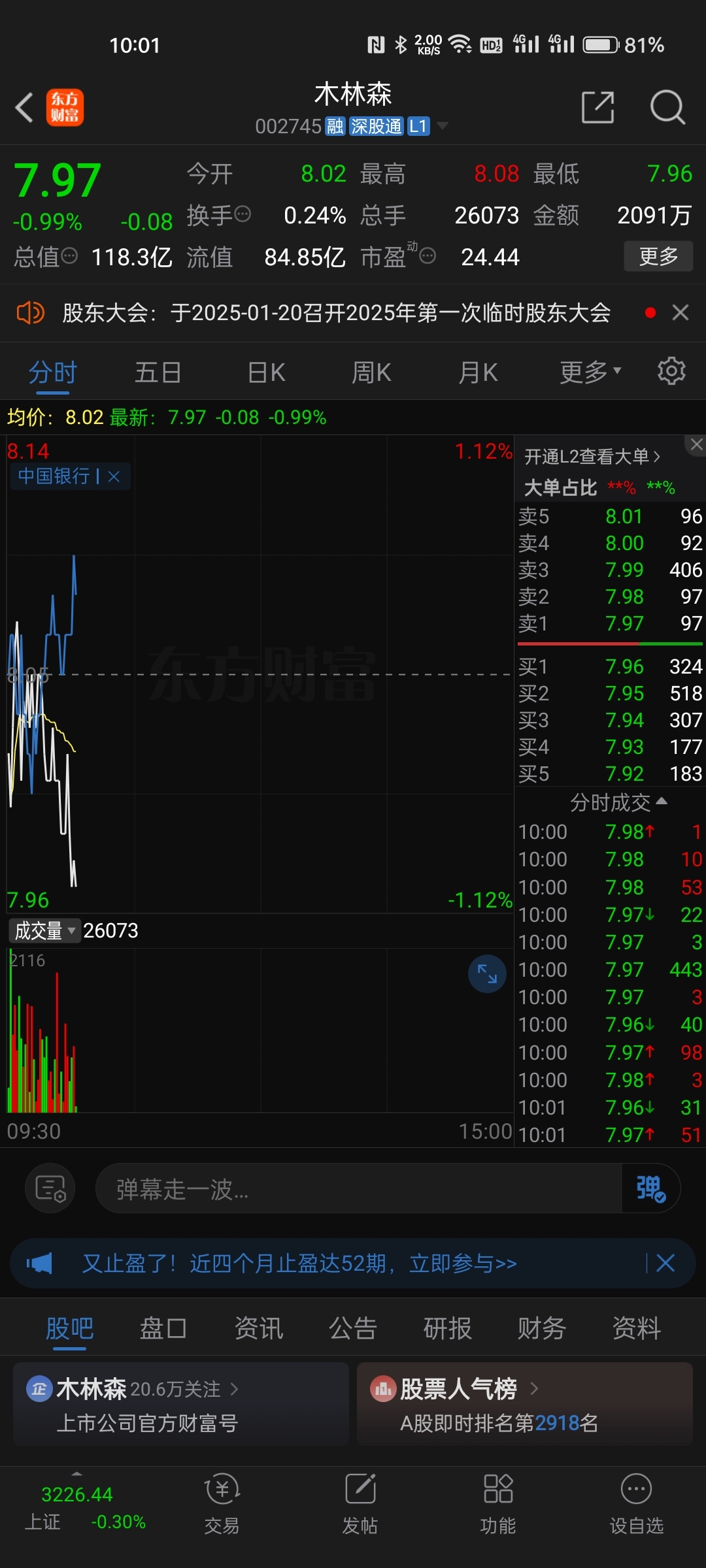
Task: Open the 功能 functions icon
Action: pyautogui.click(x=498, y=1505)
